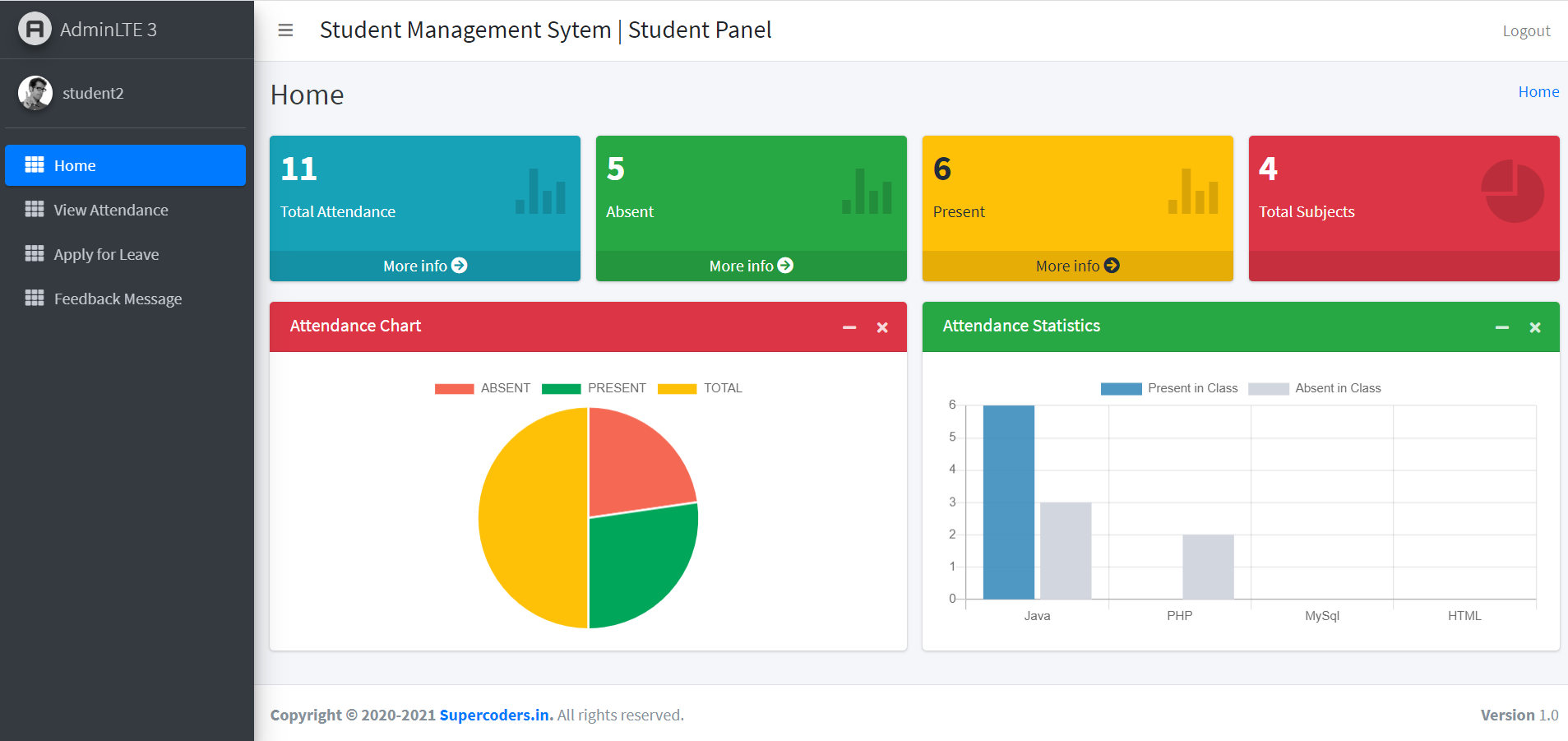This screenshot has height=741, width=1568.
Task: Toggle the PRESENT legend in Attendance Chart
Action: 595,387
